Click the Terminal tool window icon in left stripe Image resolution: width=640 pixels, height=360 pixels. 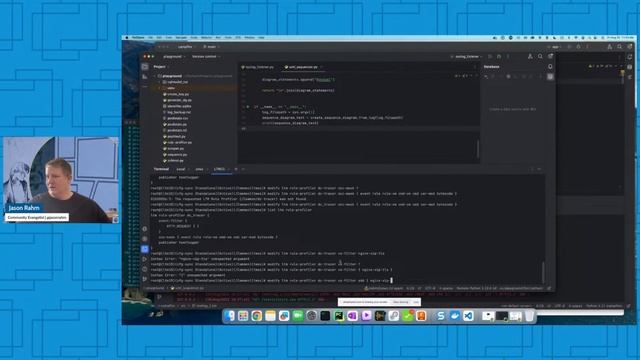tap(145, 249)
